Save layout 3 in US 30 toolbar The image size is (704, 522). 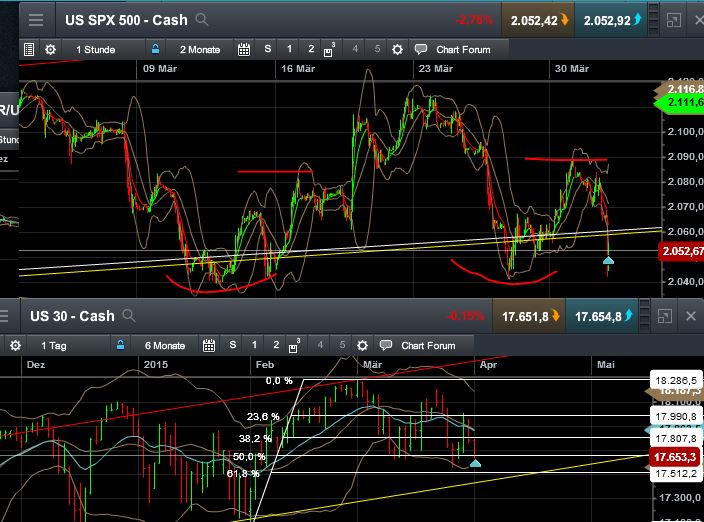pos(294,346)
